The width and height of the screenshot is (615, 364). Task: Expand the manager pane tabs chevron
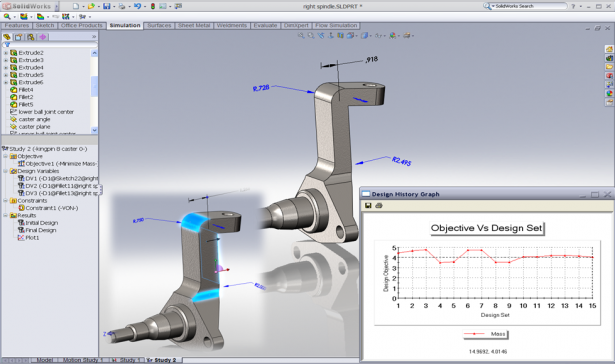[x=94, y=37]
